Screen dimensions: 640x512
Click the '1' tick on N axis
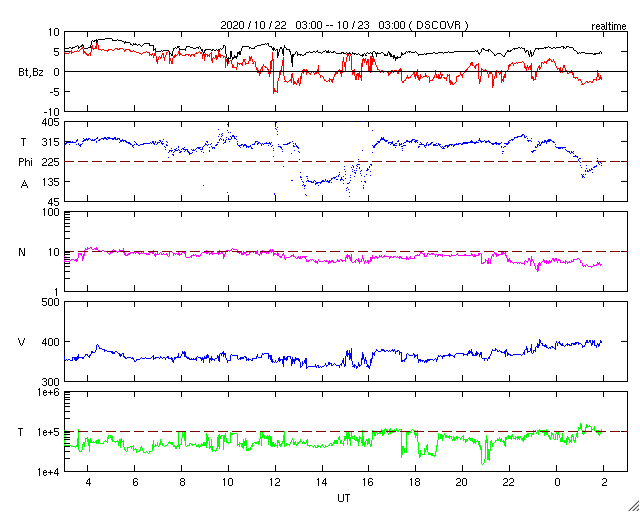point(58,292)
